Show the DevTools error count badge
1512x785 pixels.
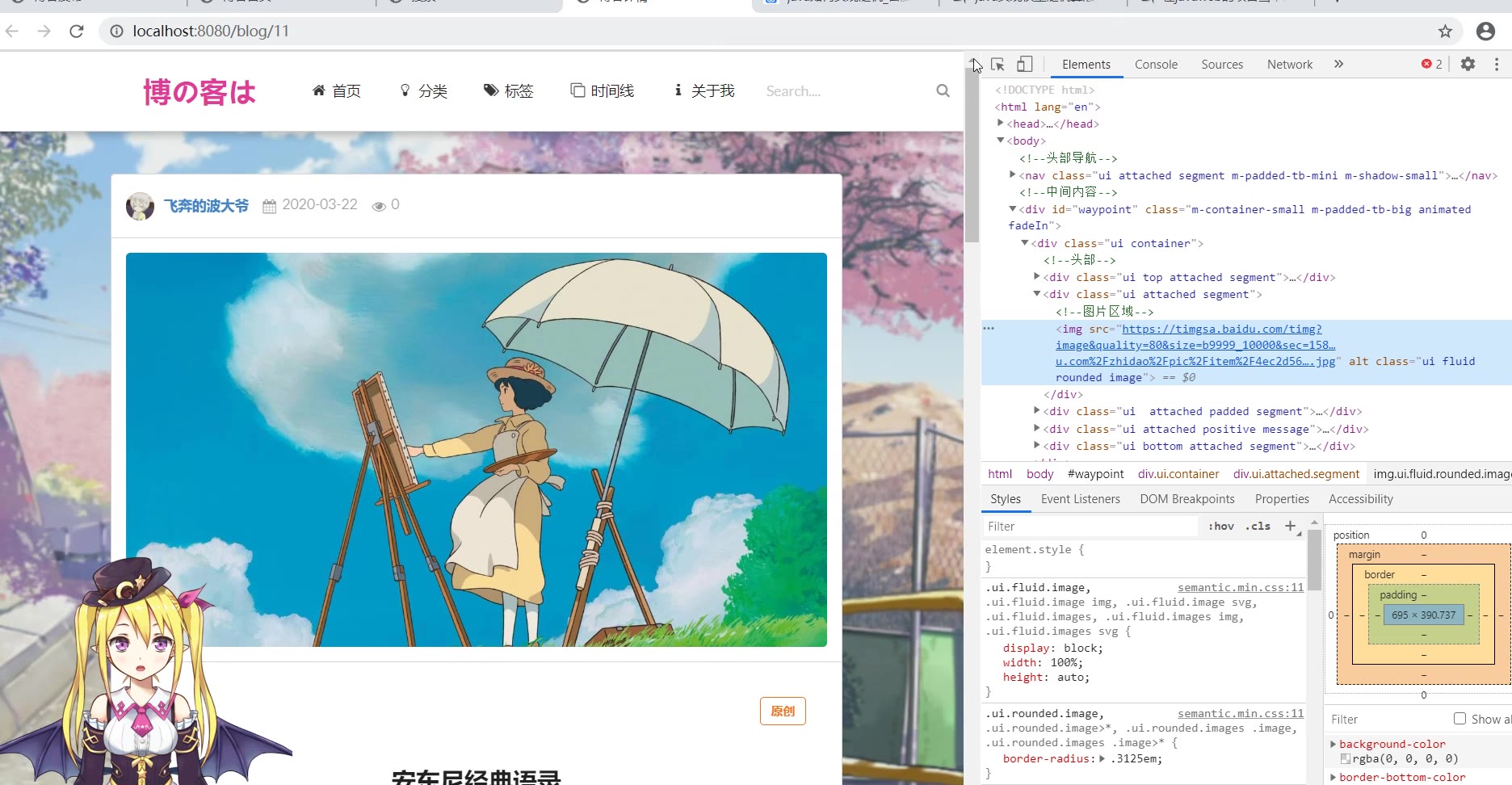[x=1432, y=65]
